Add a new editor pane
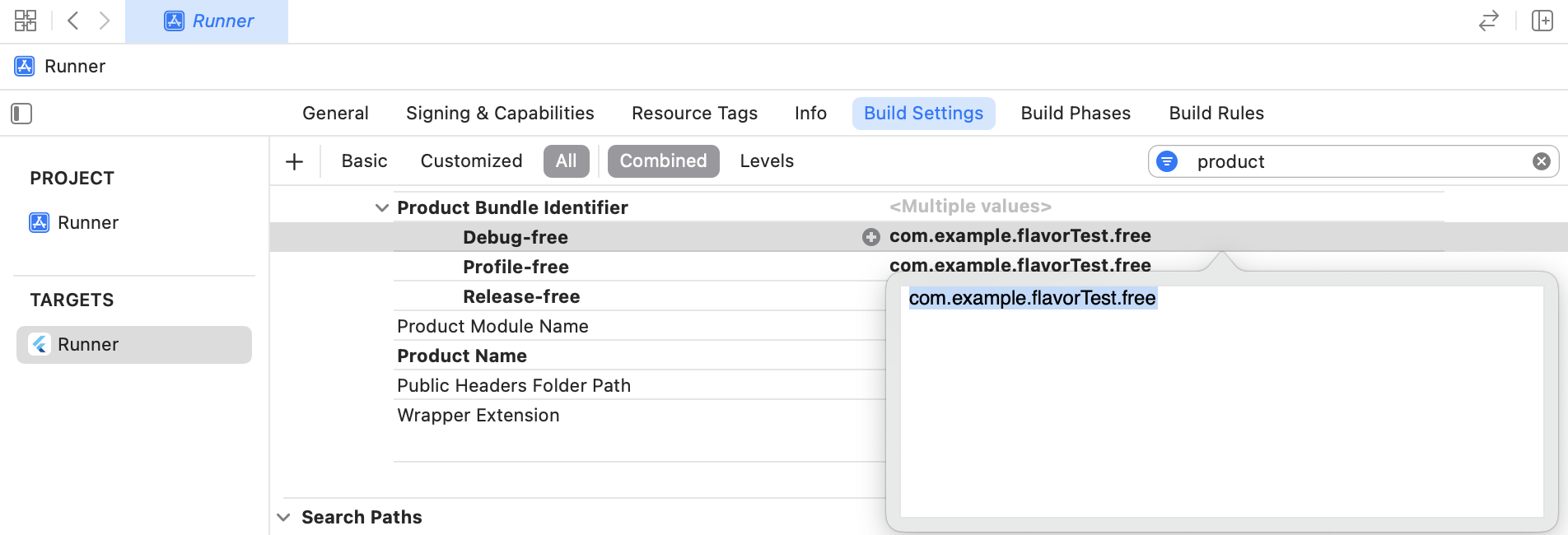The width and height of the screenshot is (1568, 535). pos(1542,21)
